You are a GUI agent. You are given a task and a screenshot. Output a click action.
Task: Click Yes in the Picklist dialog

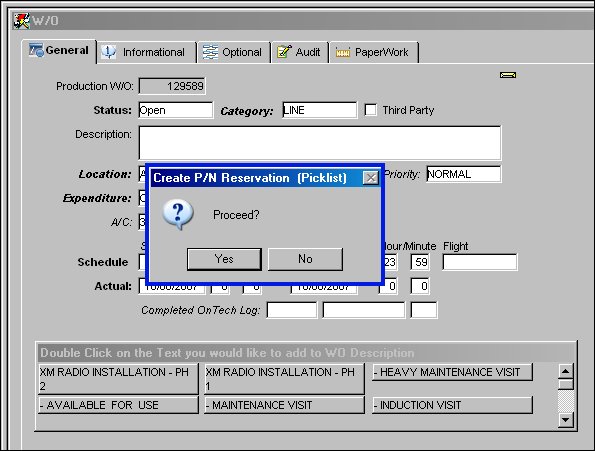pyautogui.click(x=224, y=259)
